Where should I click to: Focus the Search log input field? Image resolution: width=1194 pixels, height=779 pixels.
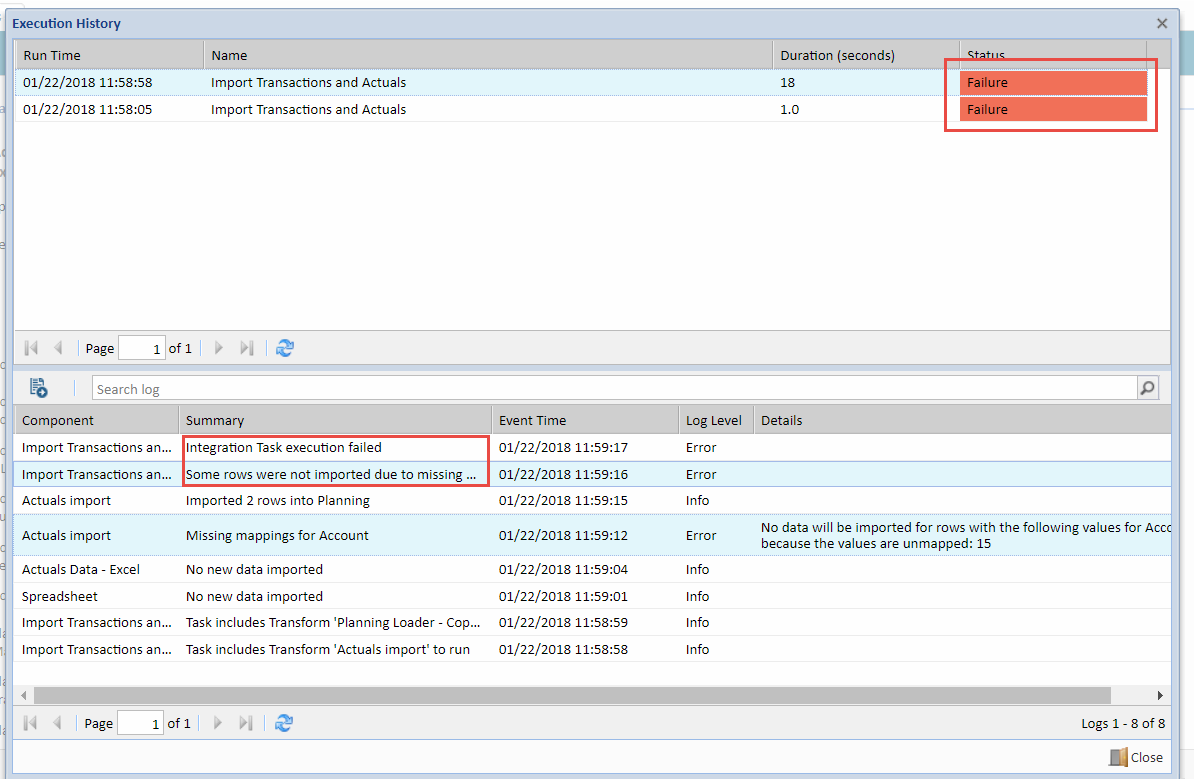[x=615, y=388]
